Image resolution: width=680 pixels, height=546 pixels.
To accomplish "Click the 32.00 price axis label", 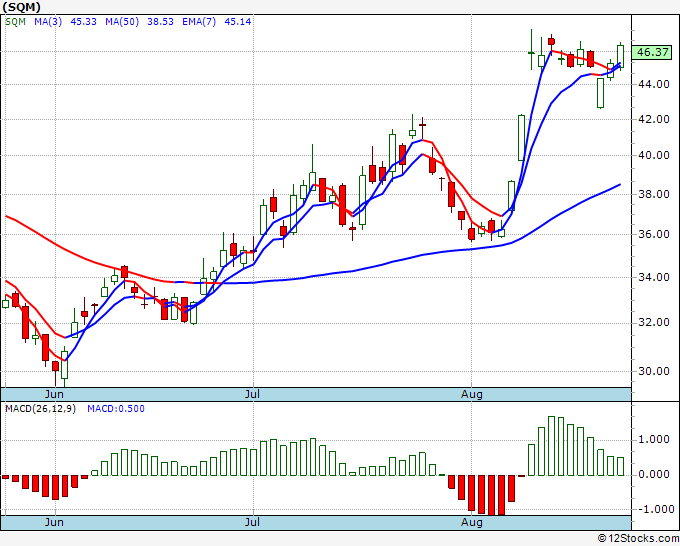I will [x=654, y=322].
